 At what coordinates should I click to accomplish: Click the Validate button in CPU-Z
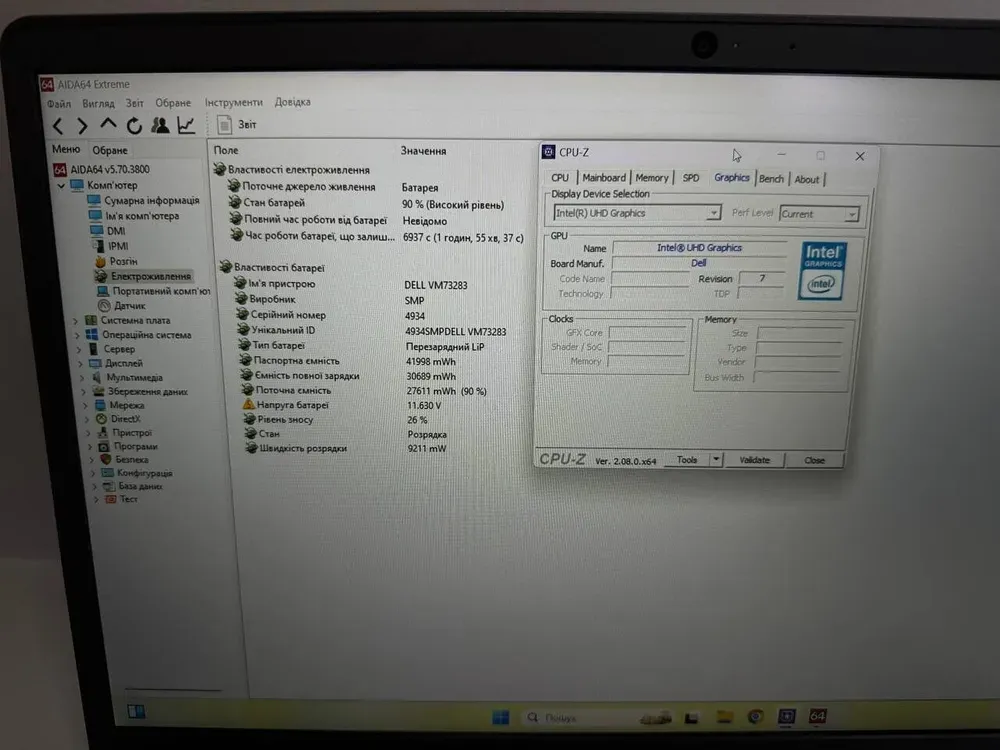point(754,460)
